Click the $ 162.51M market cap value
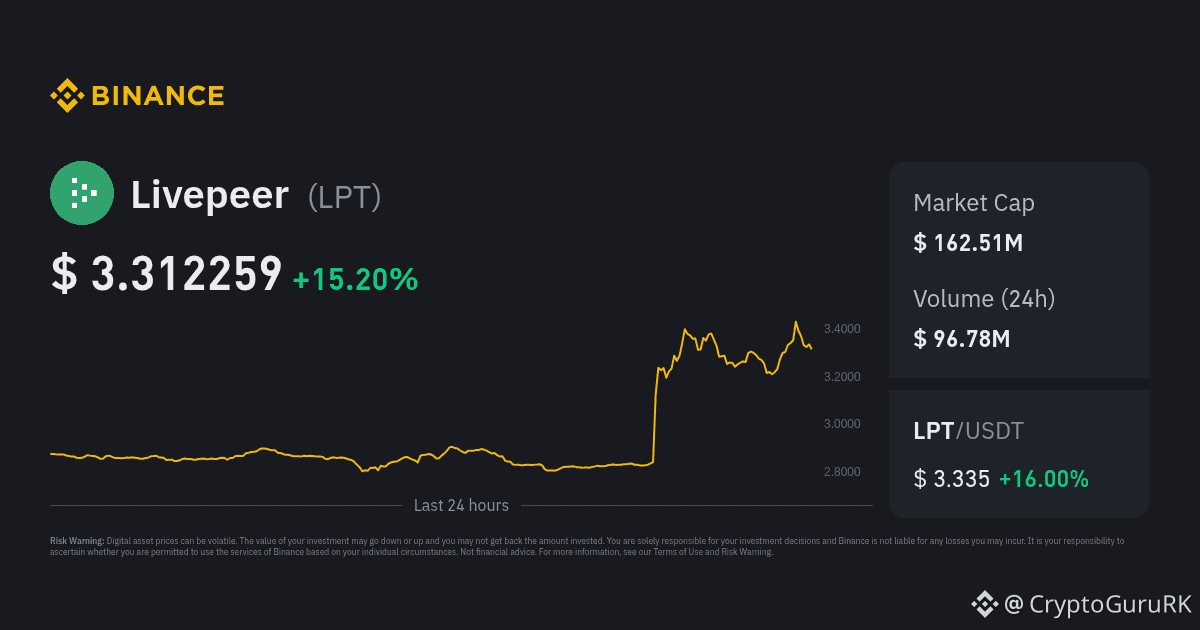Viewport: 1200px width, 630px height. [x=968, y=243]
